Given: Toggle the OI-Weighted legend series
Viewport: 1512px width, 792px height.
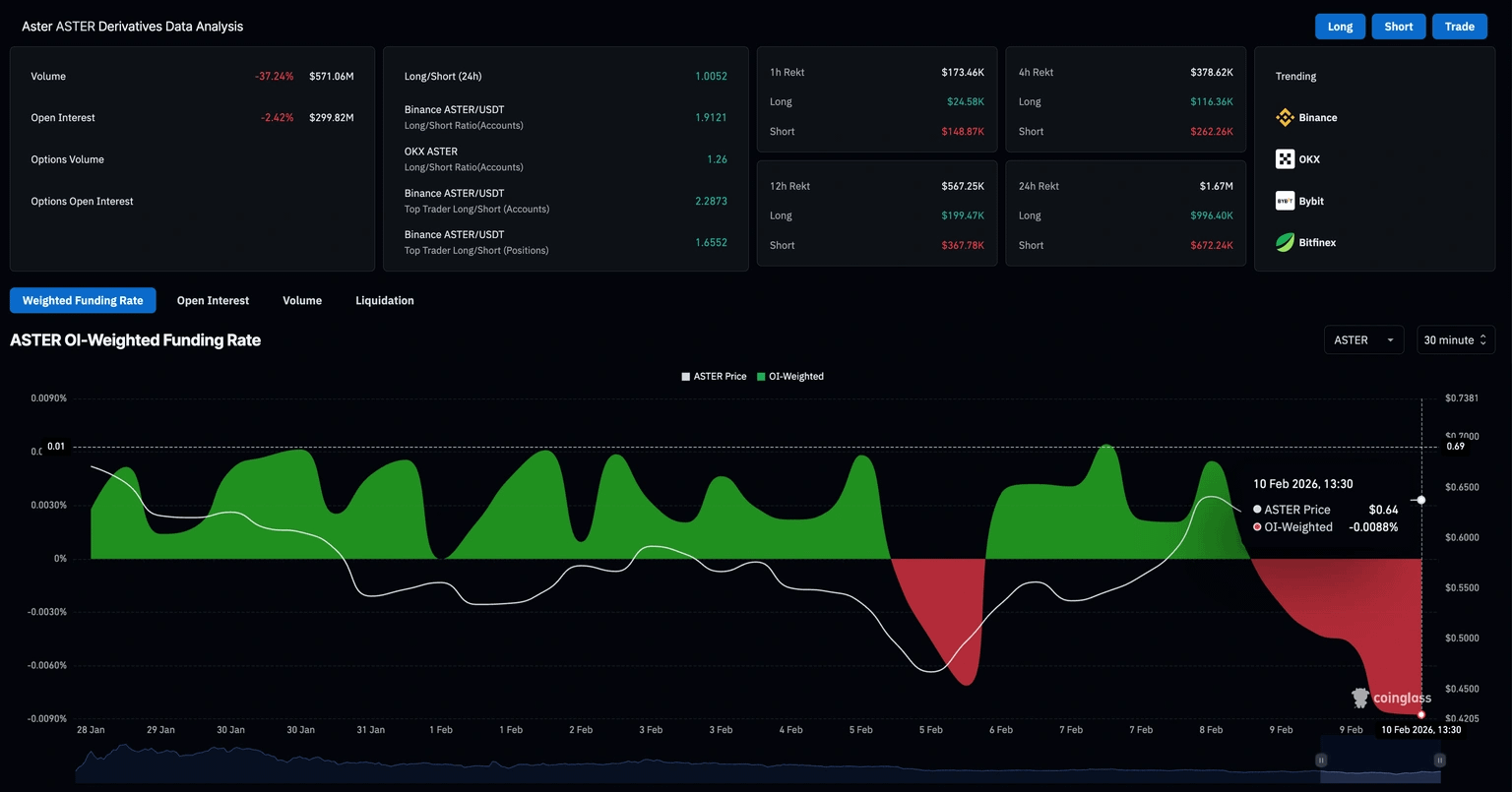Looking at the screenshot, I should click(795, 377).
